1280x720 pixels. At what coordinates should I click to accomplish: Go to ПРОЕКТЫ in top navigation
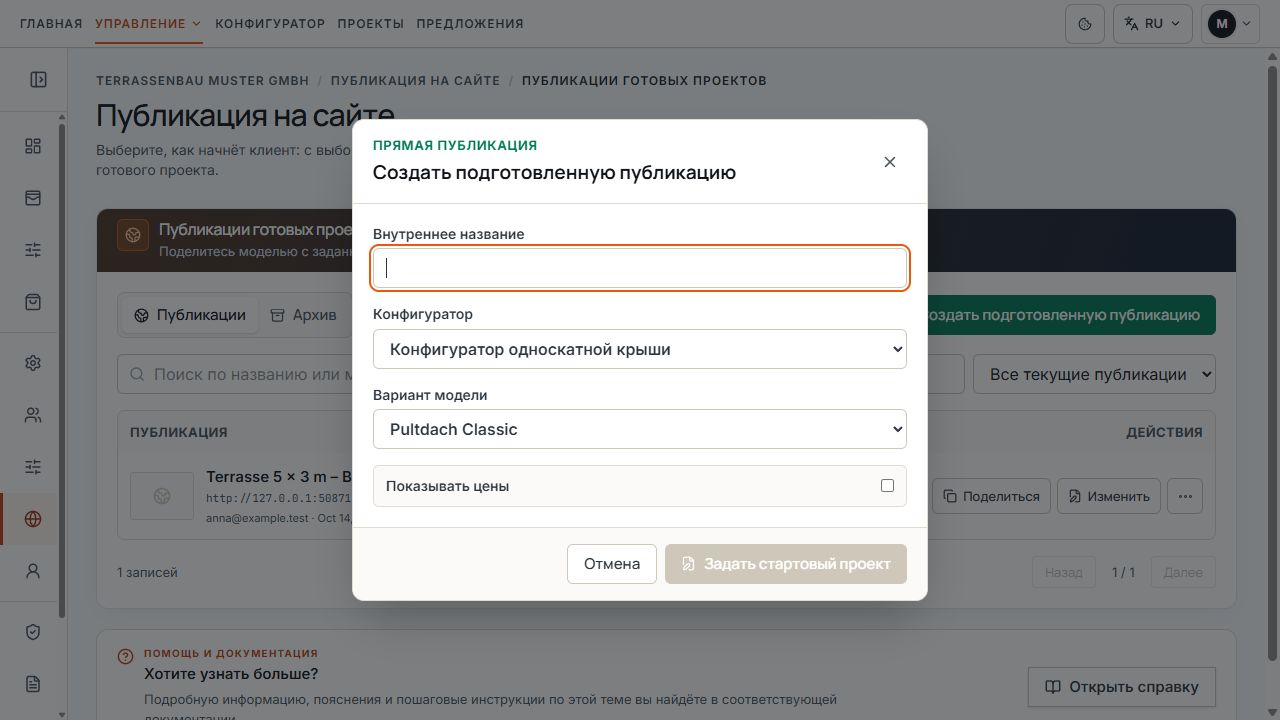(x=371, y=23)
